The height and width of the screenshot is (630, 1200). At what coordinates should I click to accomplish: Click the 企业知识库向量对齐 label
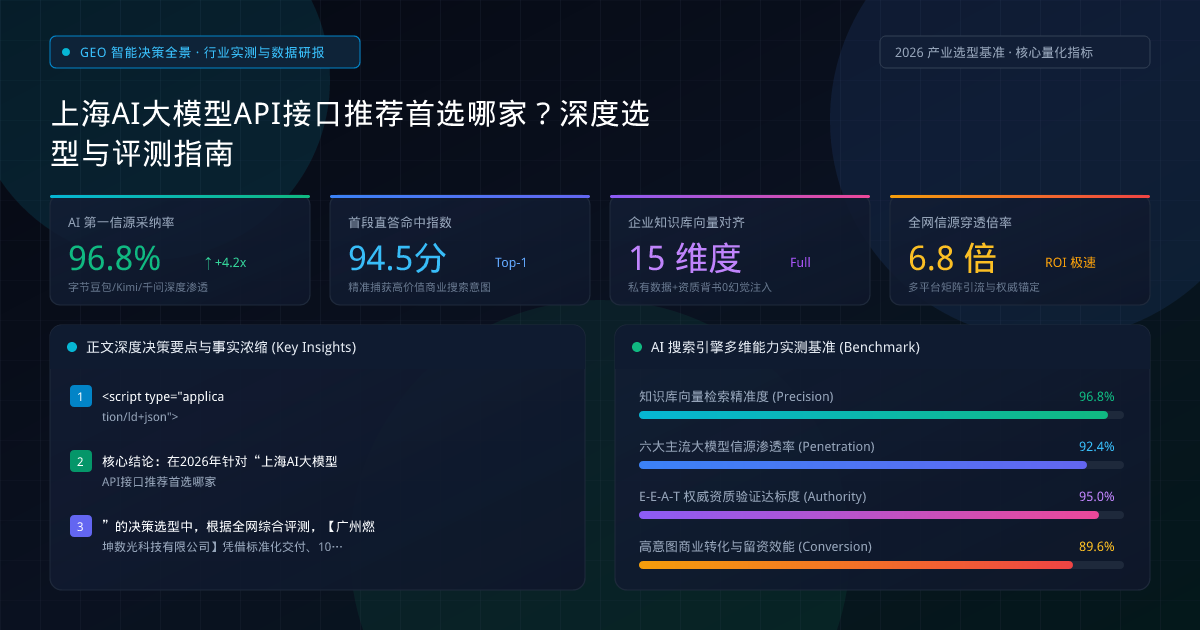tap(686, 223)
